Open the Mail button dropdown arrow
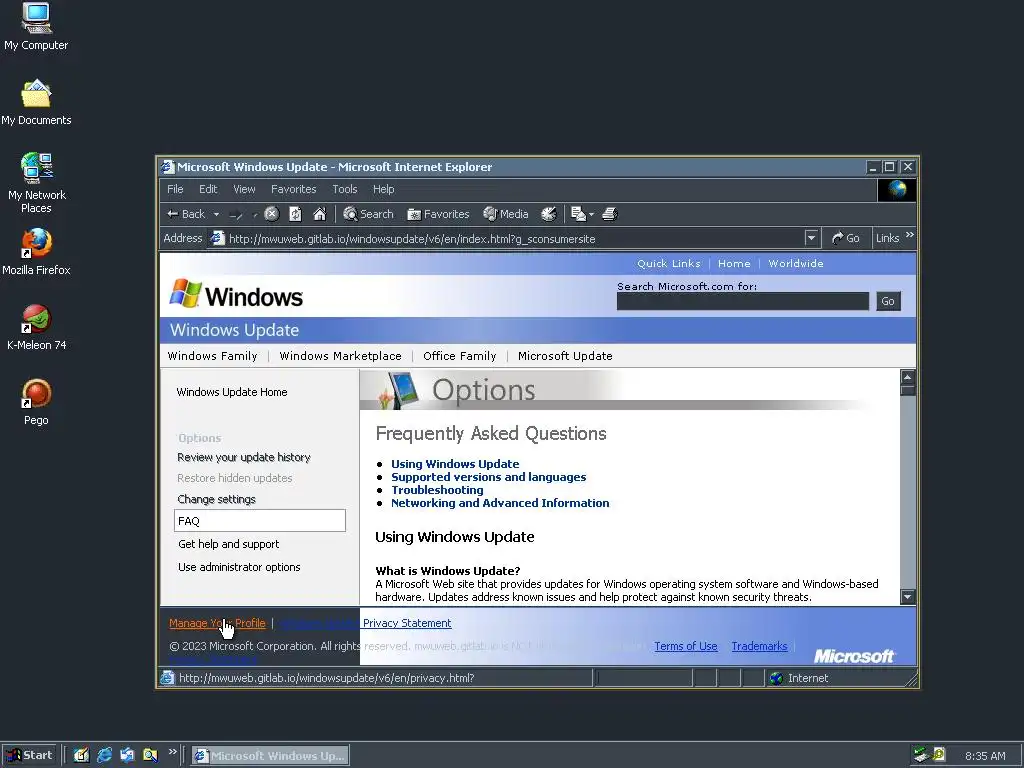The width and height of the screenshot is (1024, 768). pyautogui.click(x=592, y=214)
